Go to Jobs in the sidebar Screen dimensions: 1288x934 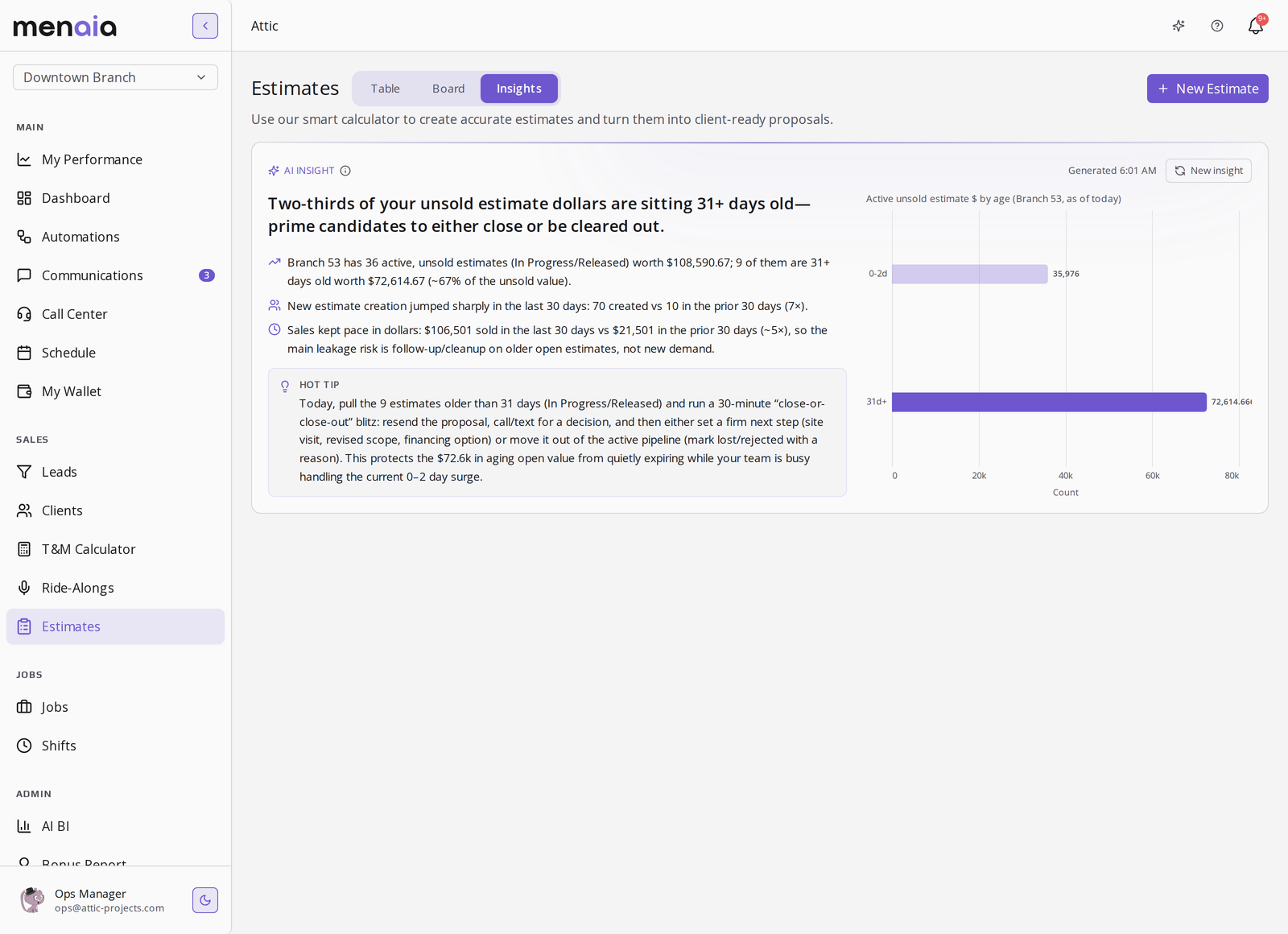[x=115, y=707]
